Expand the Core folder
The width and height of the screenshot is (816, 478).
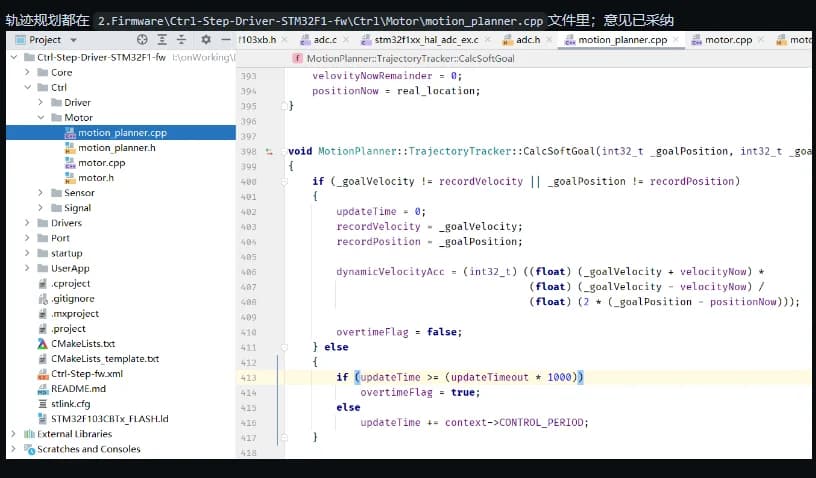[27, 72]
